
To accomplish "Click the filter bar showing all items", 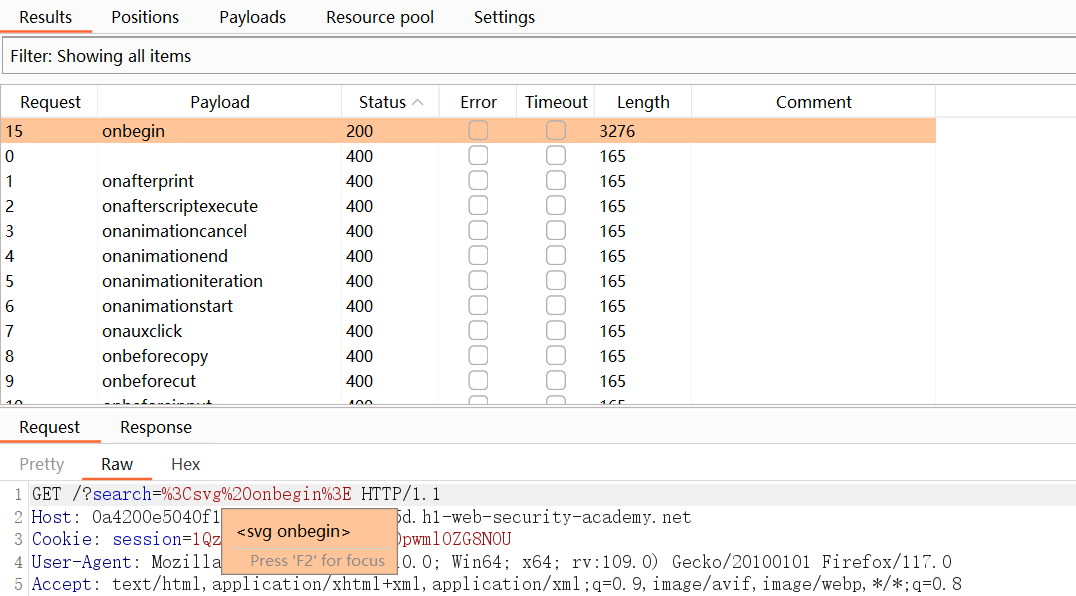I will (538, 56).
